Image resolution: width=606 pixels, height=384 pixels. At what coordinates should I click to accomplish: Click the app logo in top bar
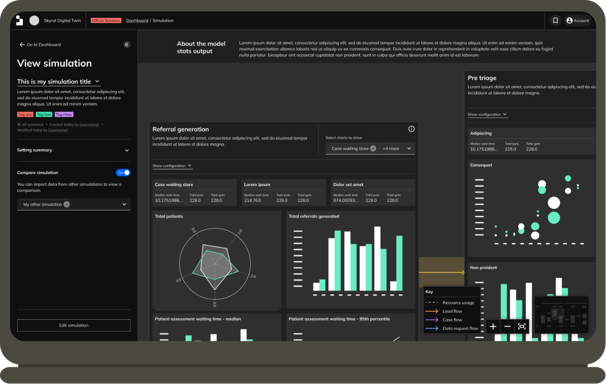click(19, 20)
